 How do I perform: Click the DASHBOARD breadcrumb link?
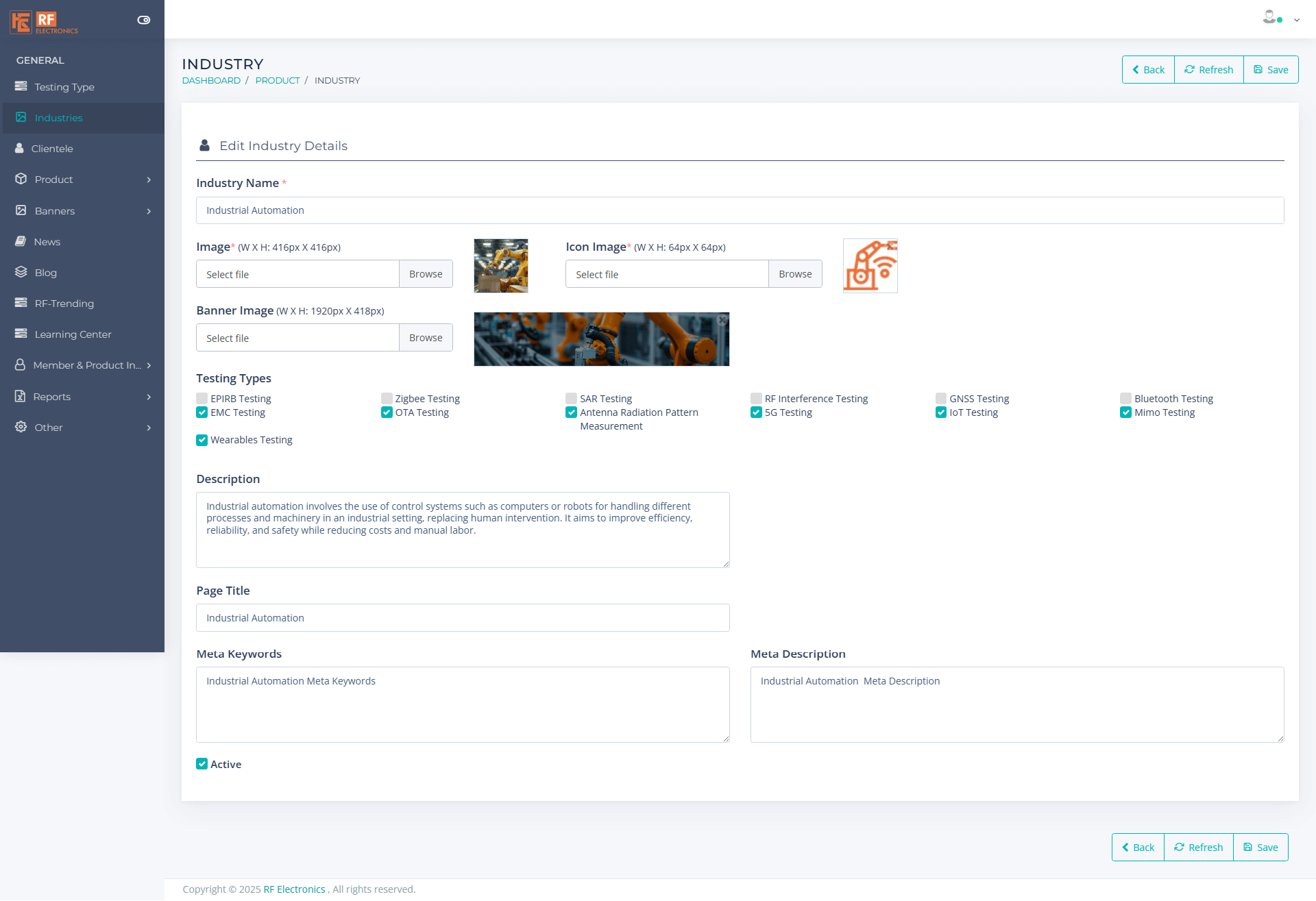coord(211,81)
